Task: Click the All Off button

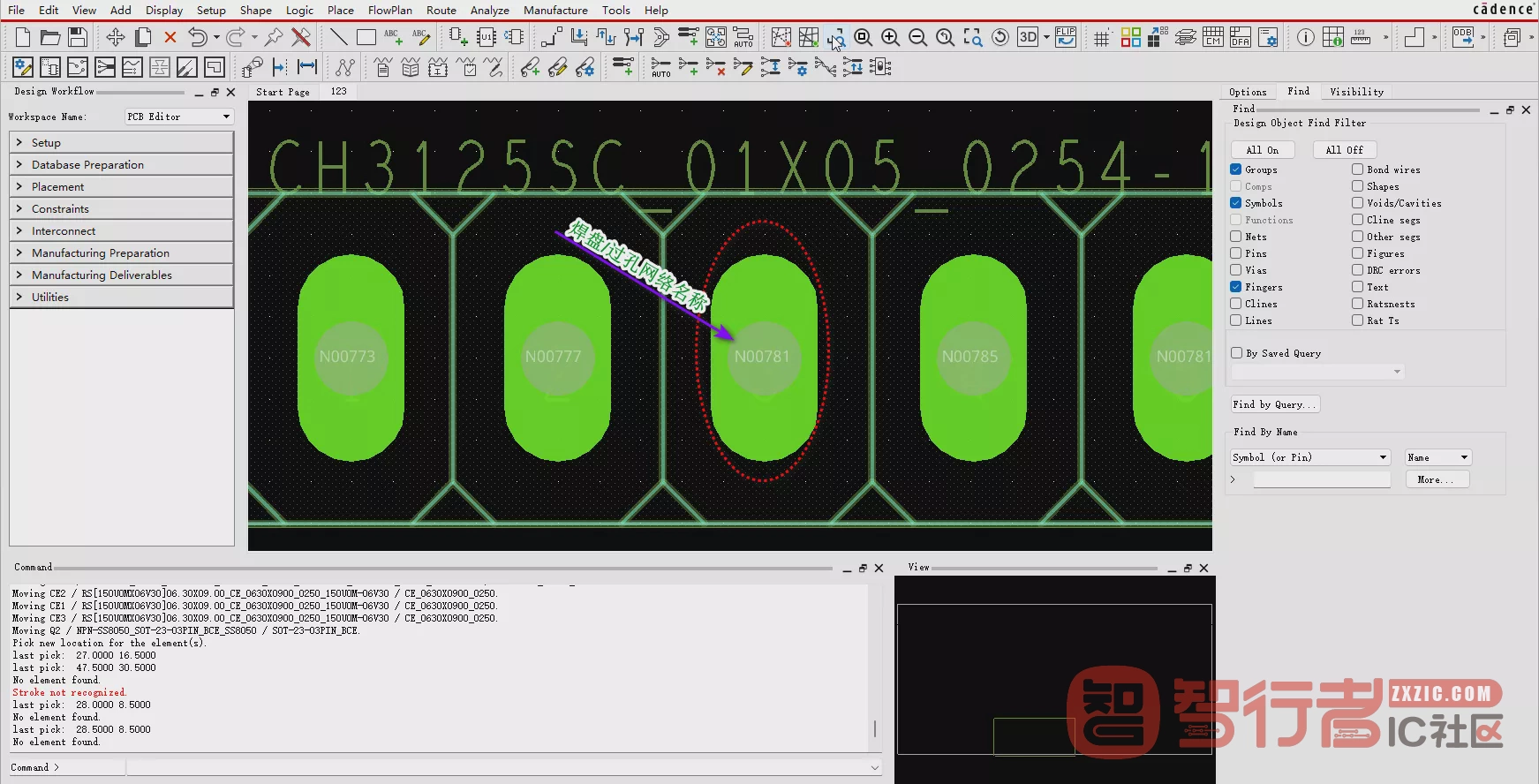Action: [x=1345, y=150]
